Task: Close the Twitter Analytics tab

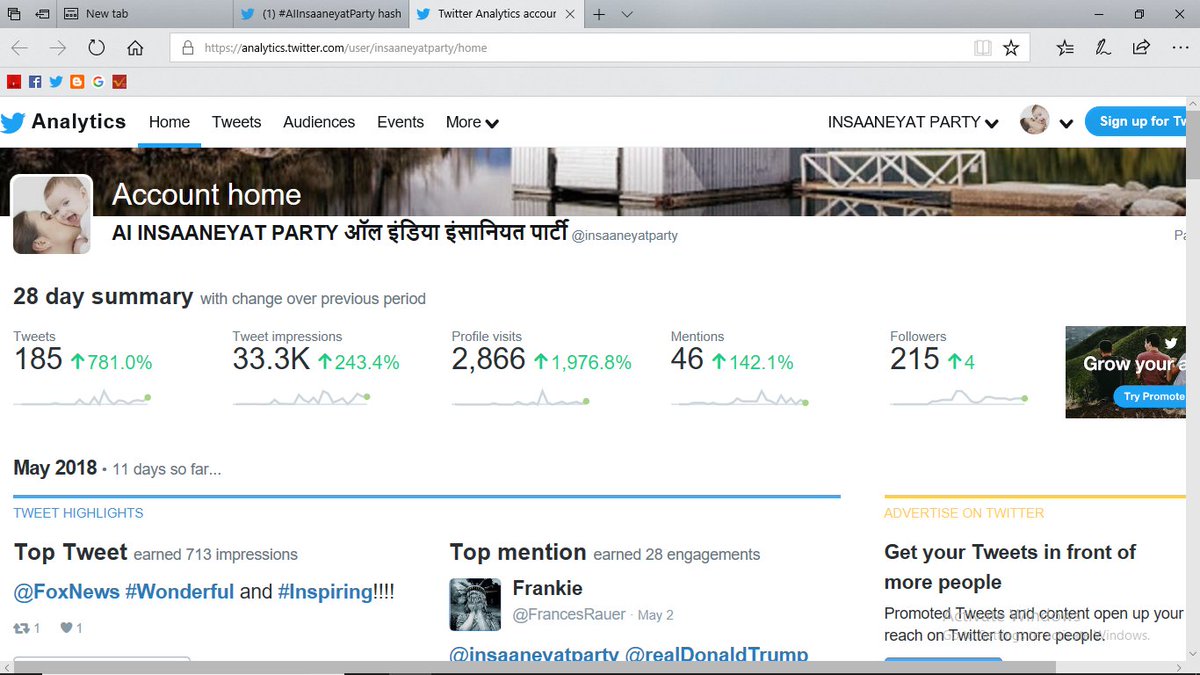Action: click(570, 14)
